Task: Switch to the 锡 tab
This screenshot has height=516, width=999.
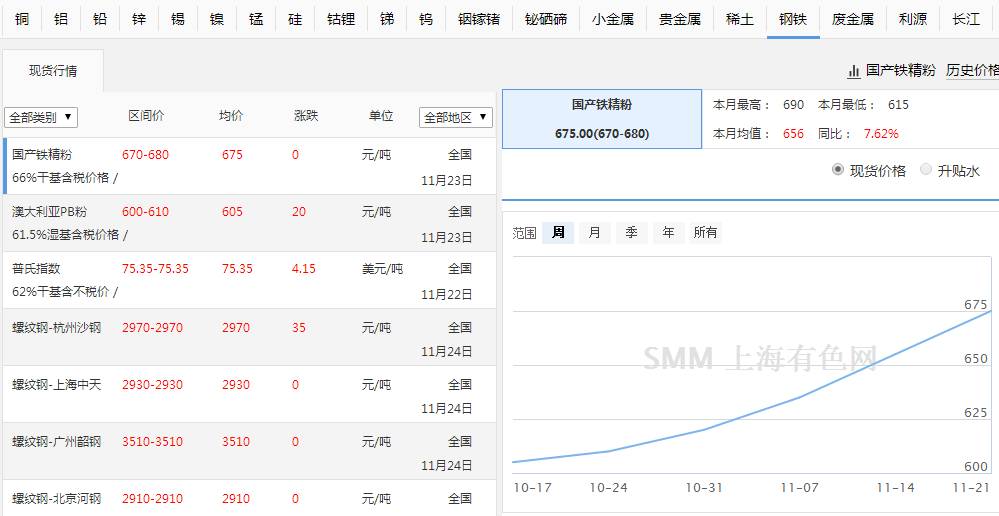Action: pyautogui.click(x=178, y=19)
